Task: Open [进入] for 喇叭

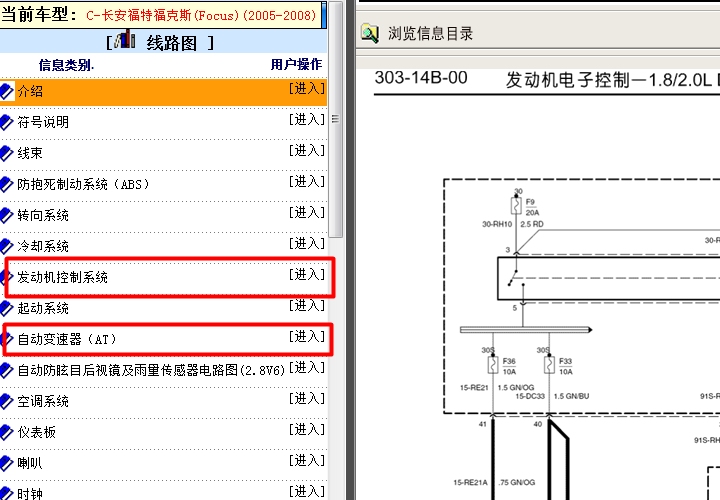Action: pyautogui.click(x=307, y=461)
